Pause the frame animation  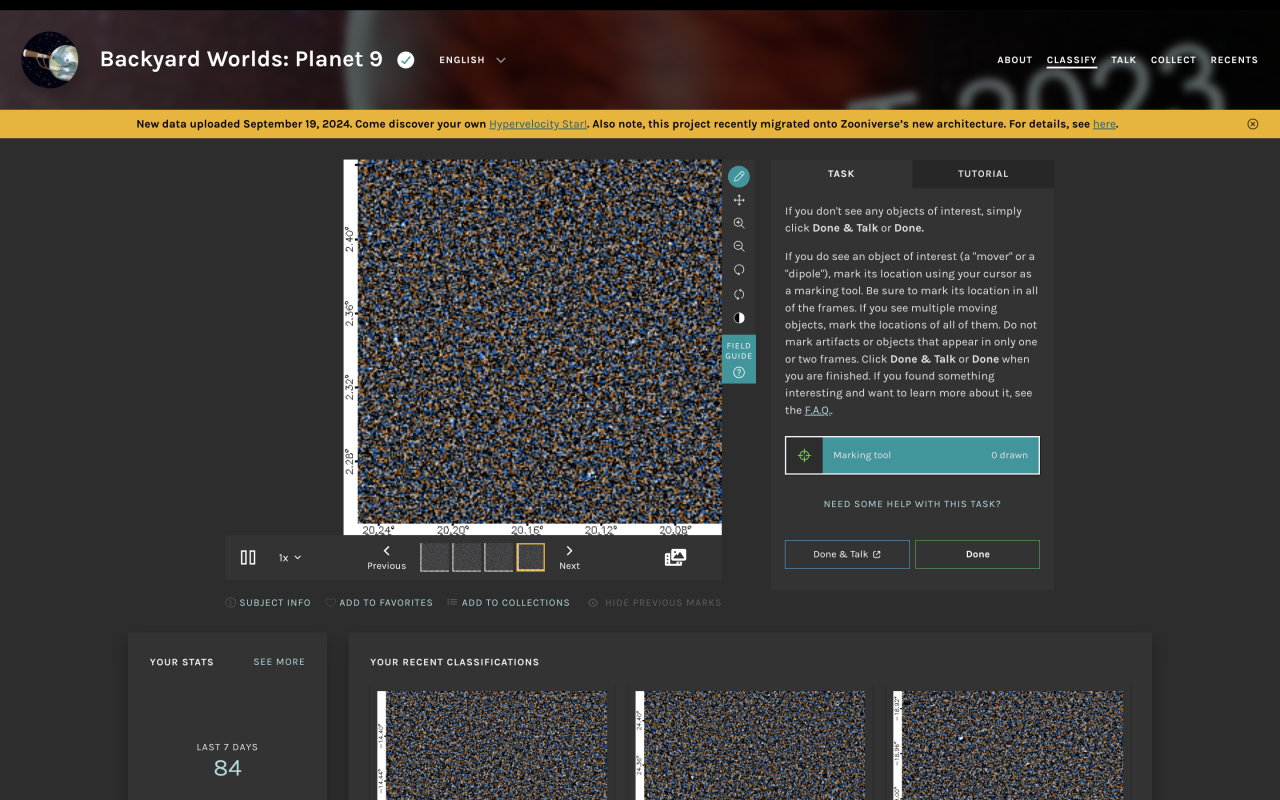click(x=248, y=558)
